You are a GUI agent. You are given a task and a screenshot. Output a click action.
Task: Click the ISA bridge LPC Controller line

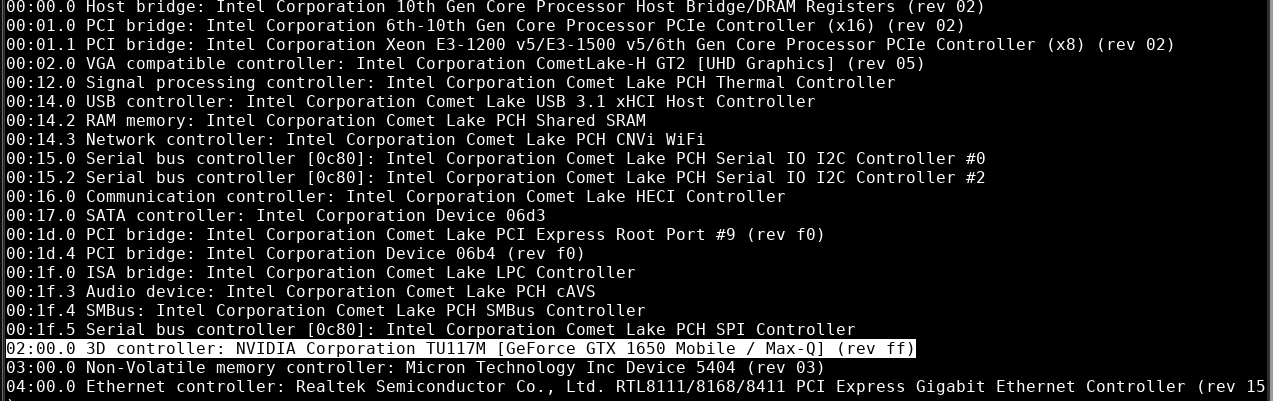(320, 273)
